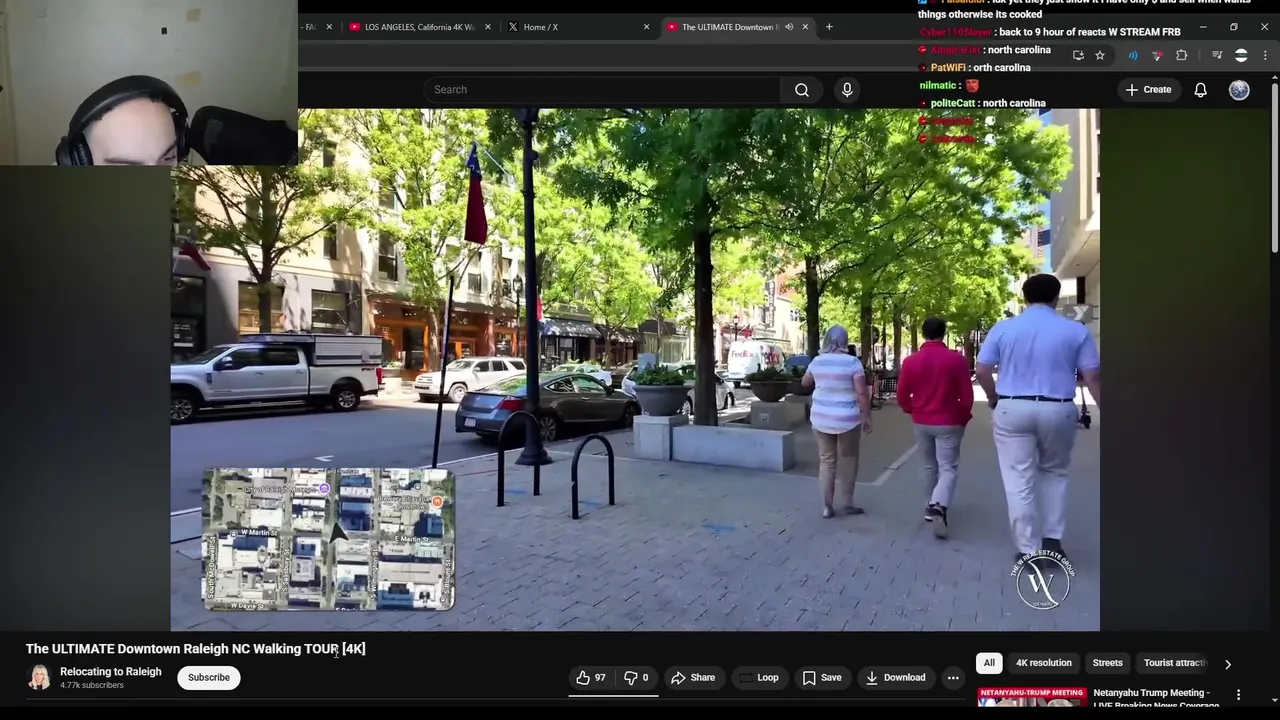Restore down the browser window
This screenshot has height=720, width=1280.
click(1234, 27)
